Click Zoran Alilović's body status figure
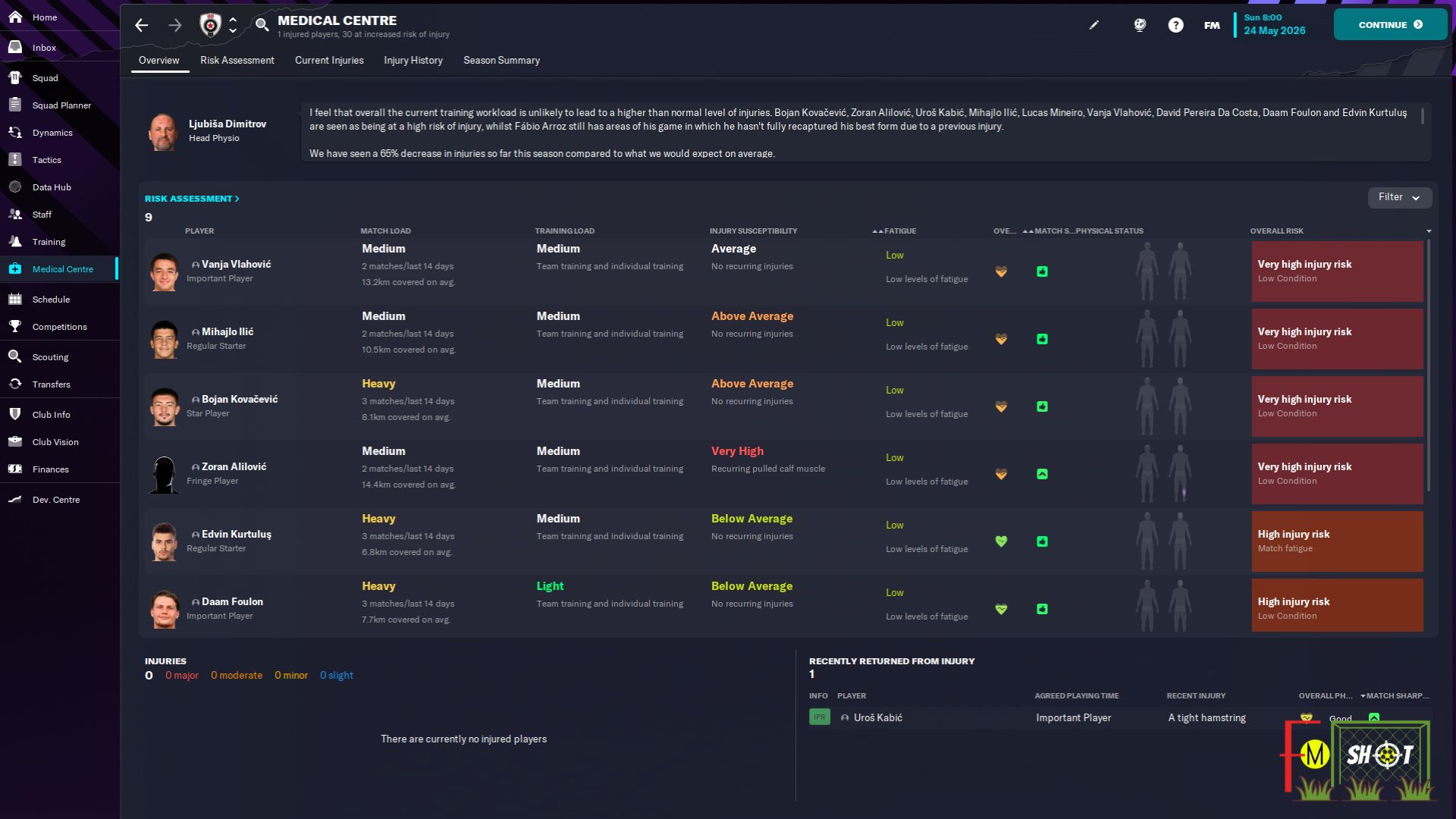 click(1163, 473)
